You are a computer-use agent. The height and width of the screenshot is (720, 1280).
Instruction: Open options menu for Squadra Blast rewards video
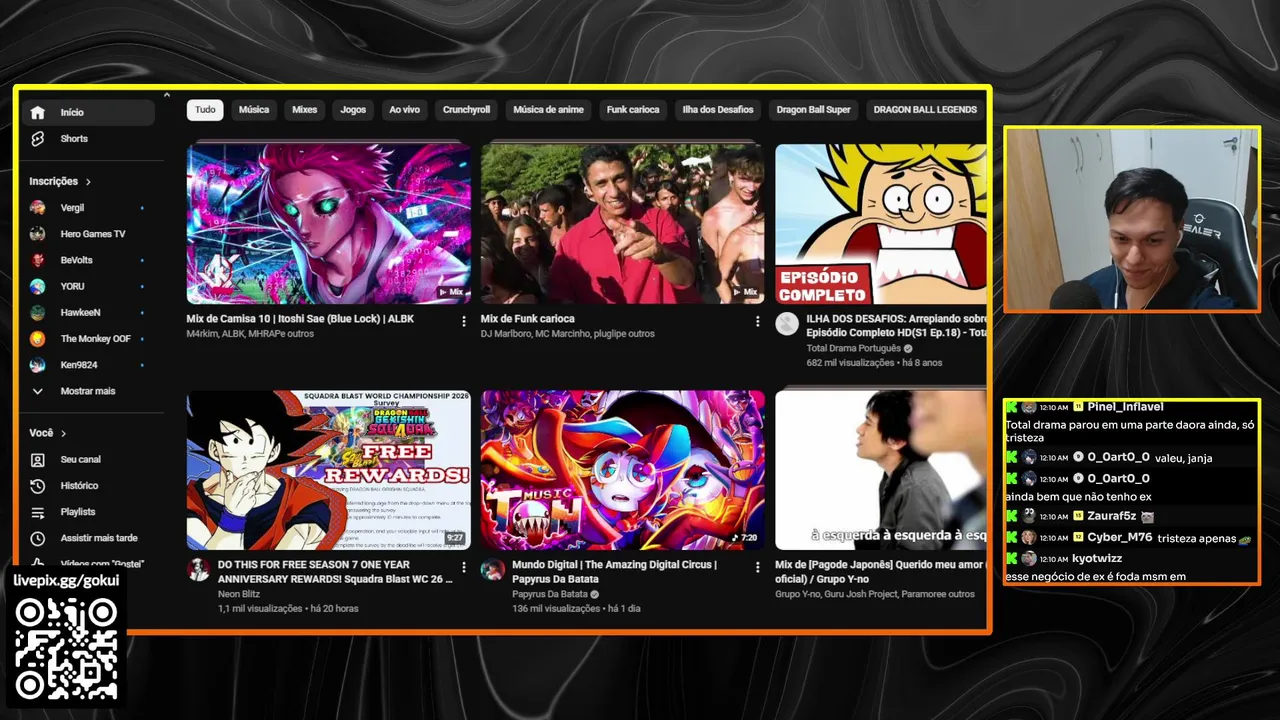(x=463, y=567)
